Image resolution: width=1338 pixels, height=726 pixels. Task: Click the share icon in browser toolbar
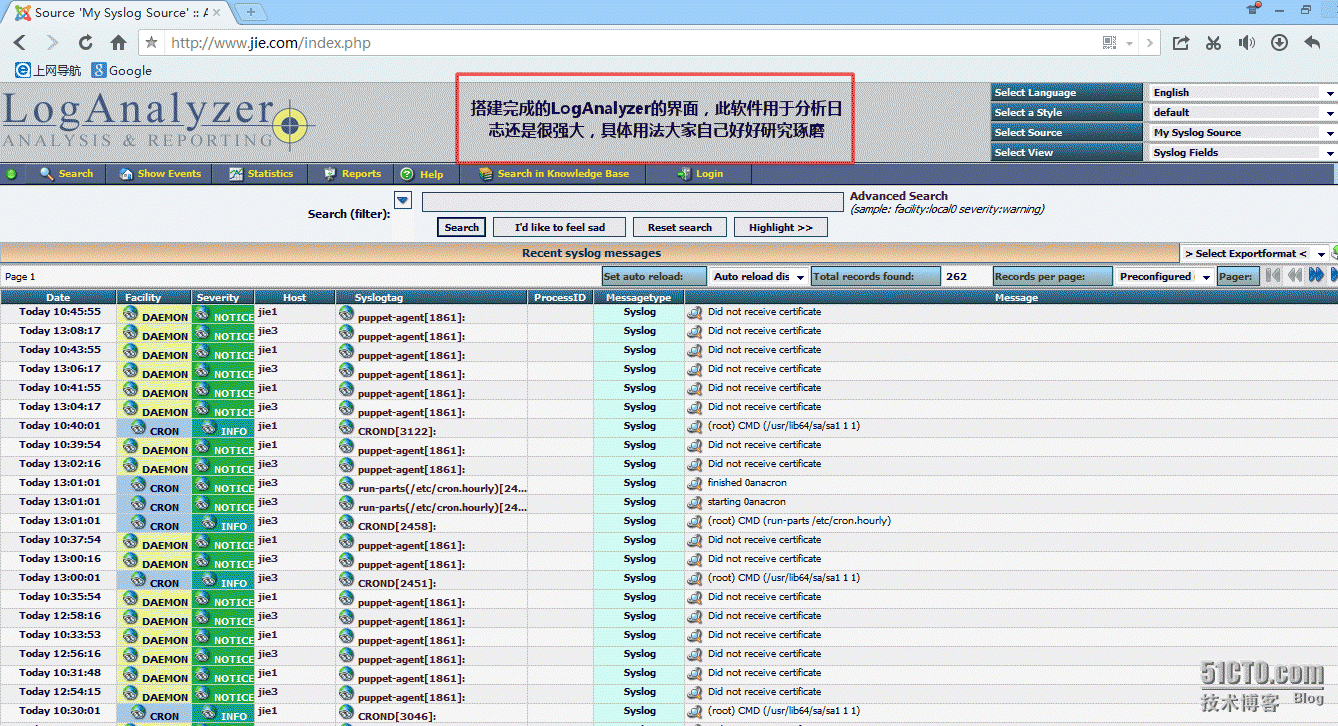1181,43
